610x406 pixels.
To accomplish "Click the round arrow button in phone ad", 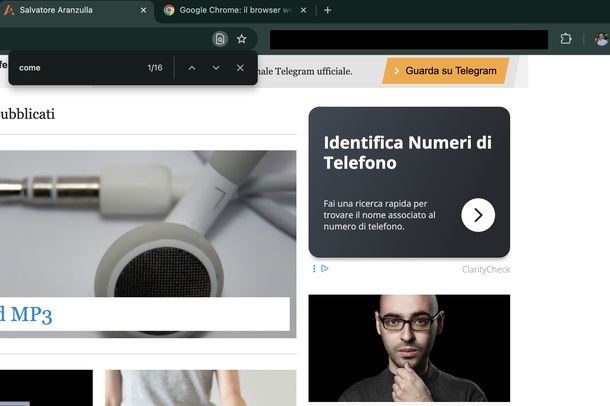I will click(478, 215).
